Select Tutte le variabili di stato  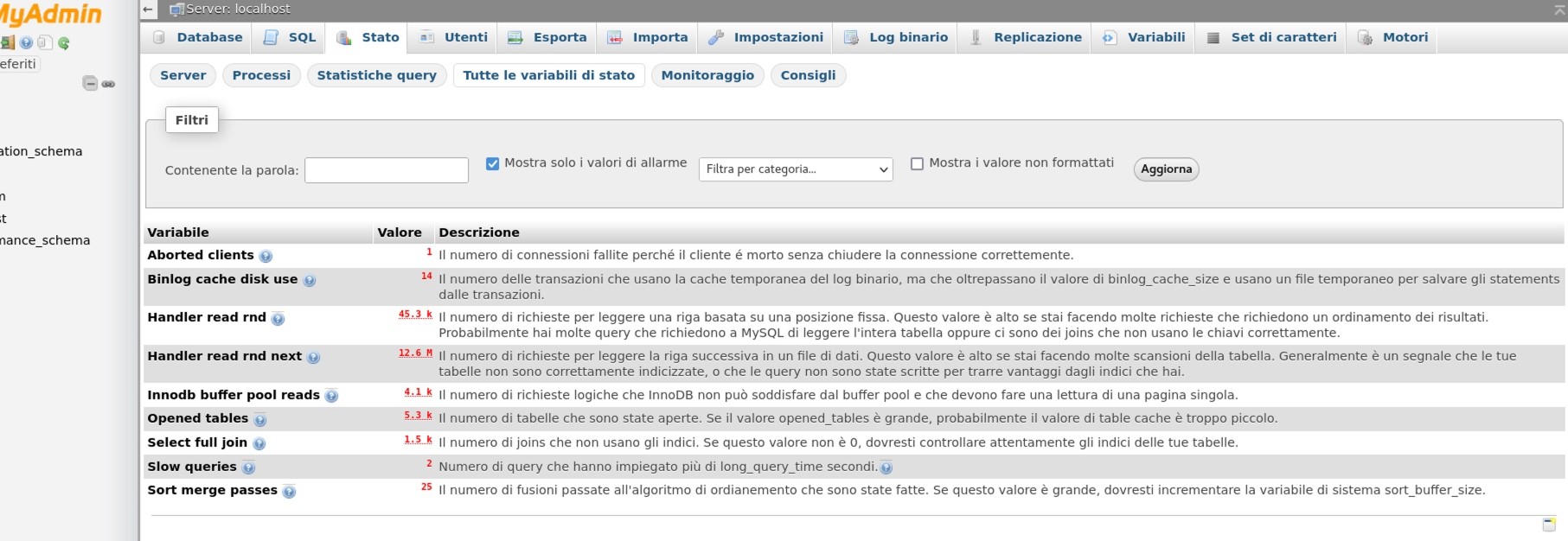pos(548,75)
